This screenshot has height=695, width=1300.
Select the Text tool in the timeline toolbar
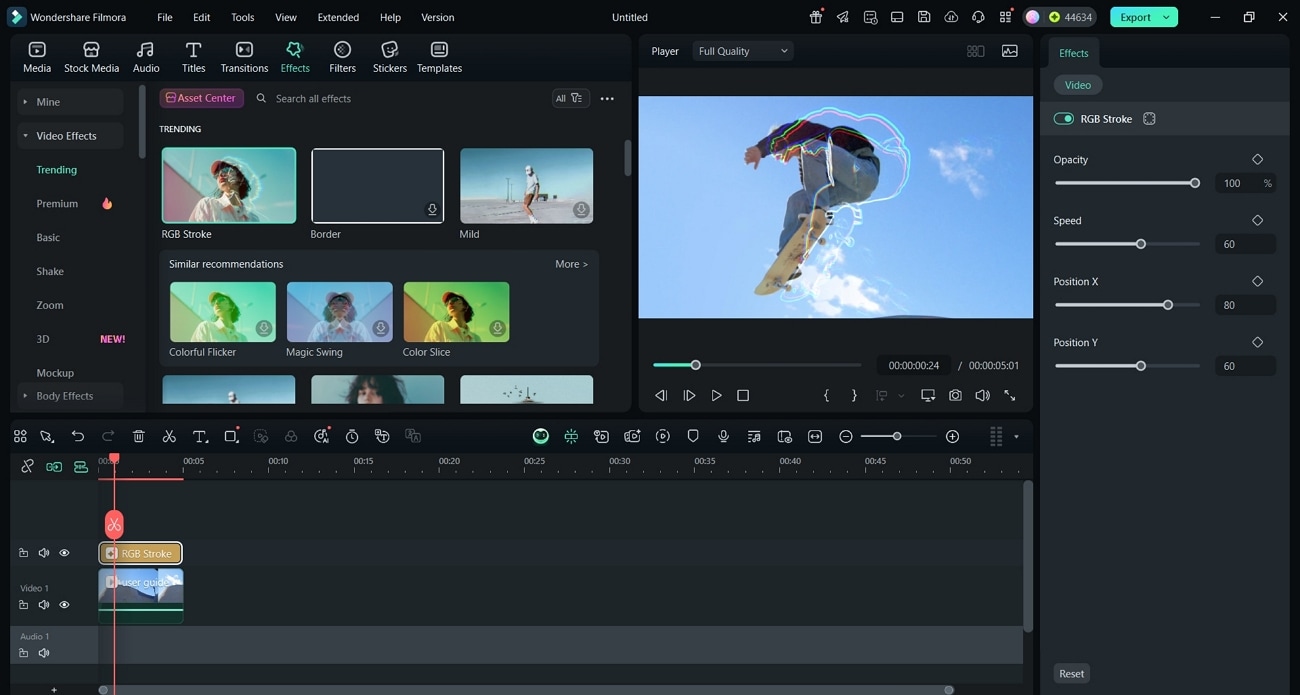pos(200,436)
